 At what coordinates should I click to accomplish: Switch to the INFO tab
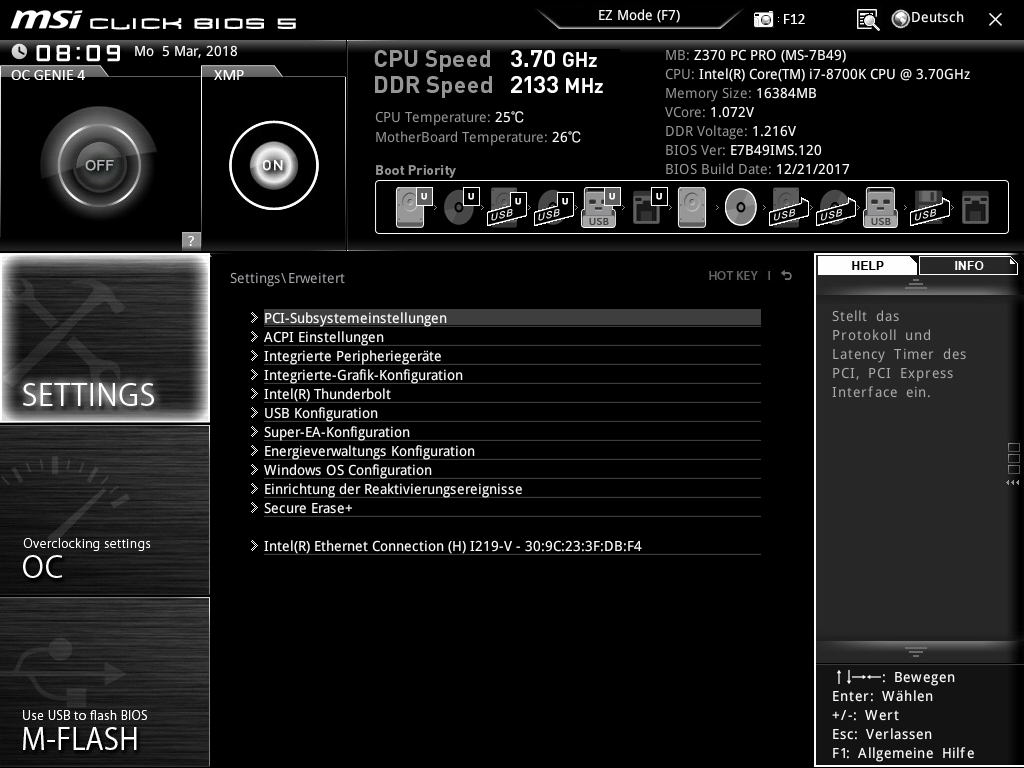[x=968, y=266]
